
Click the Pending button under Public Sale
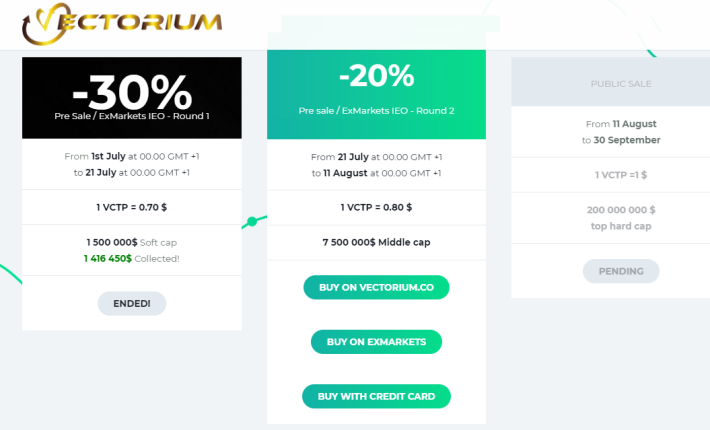621,271
